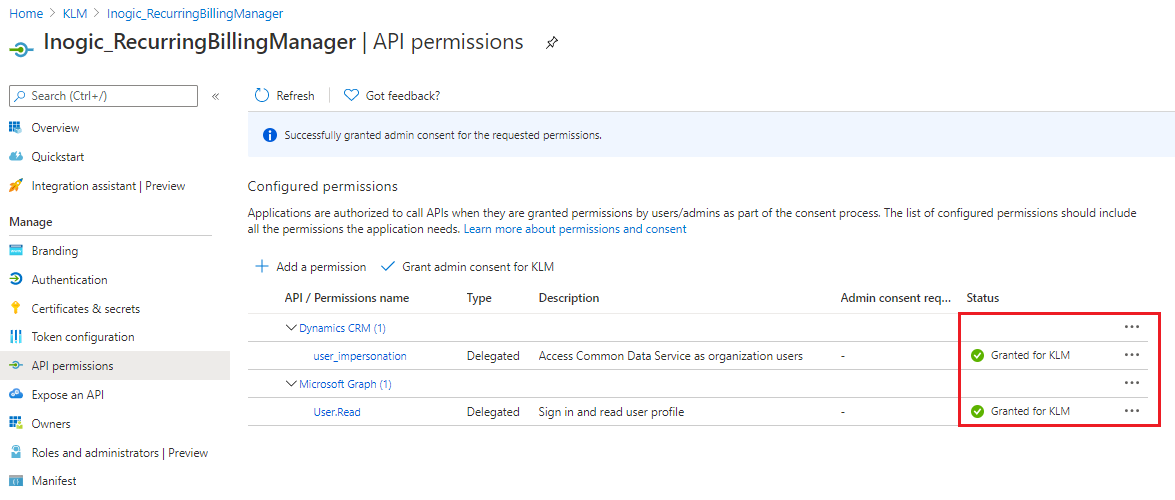Click the API / Permissions name column header
The width and height of the screenshot is (1175, 500).
347,298
